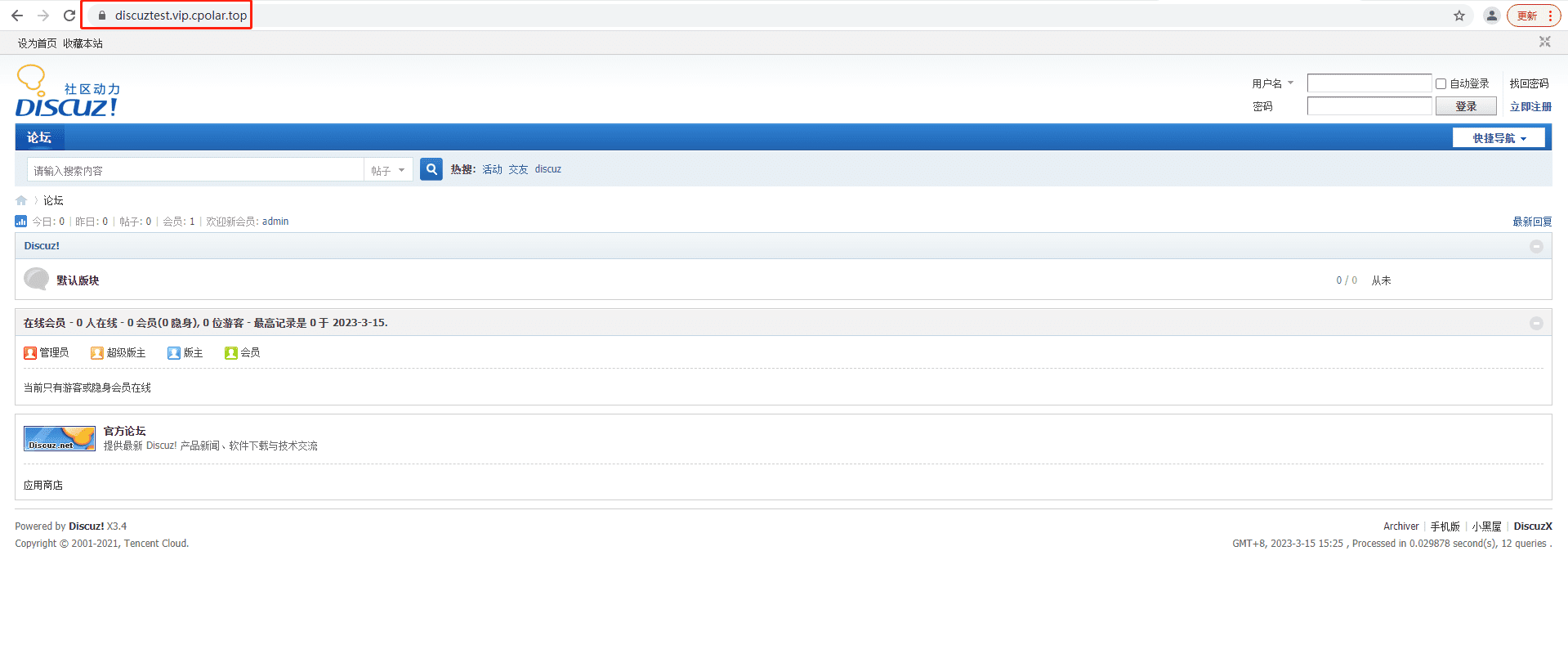This screenshot has width=1568, height=663.
Task: Click 设为首页 in top menu
Action: coord(37,43)
